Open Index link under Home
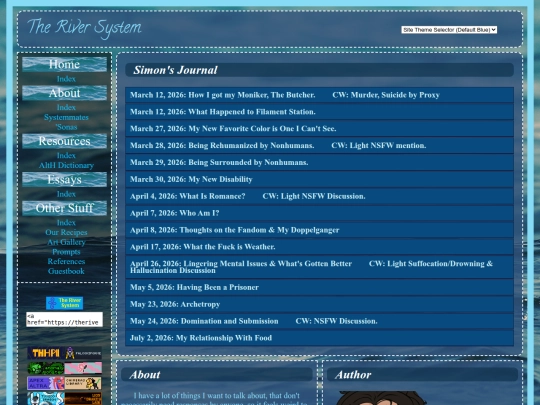Viewport: 540px width, 405px height. click(66, 79)
